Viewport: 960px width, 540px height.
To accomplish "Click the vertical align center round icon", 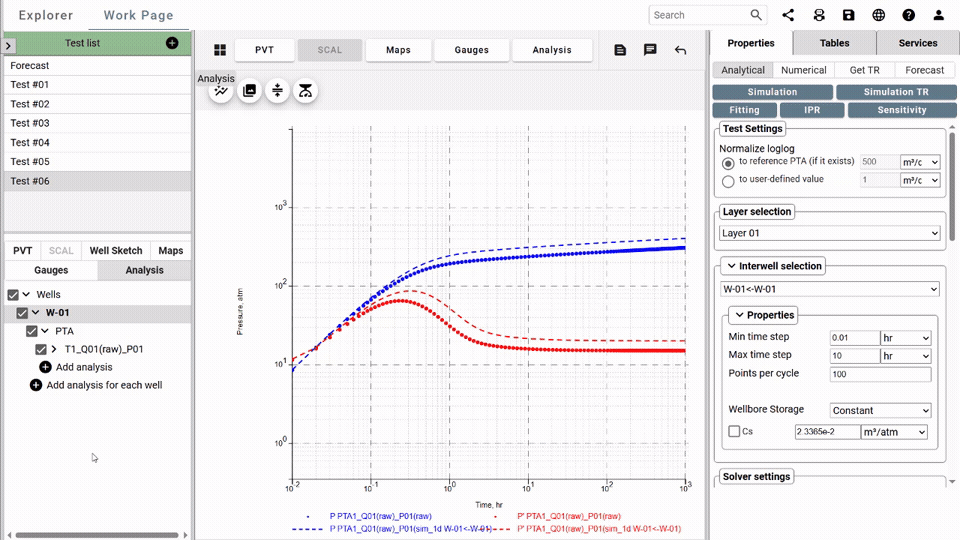I will (x=277, y=91).
